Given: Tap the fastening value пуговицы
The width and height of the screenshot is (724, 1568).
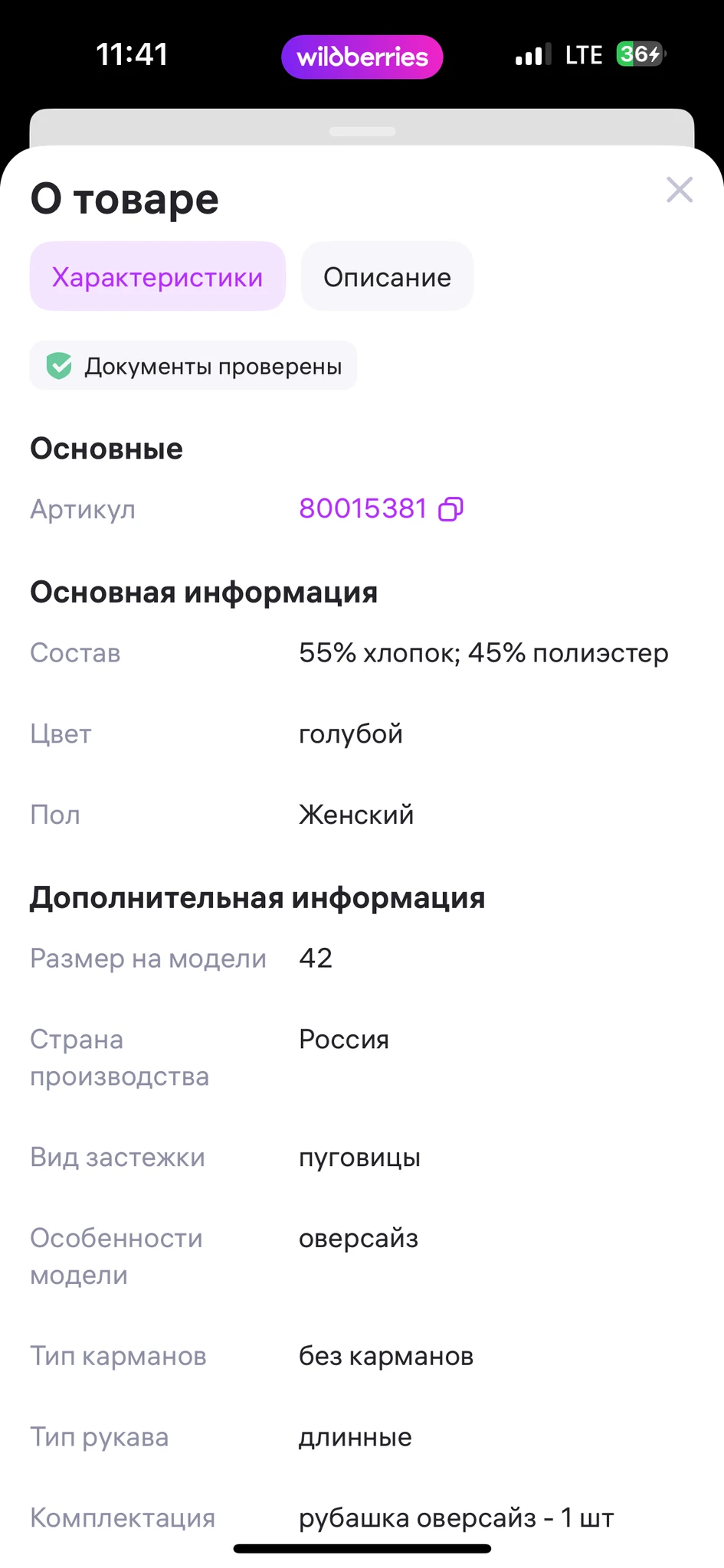Looking at the screenshot, I should tap(359, 1157).
